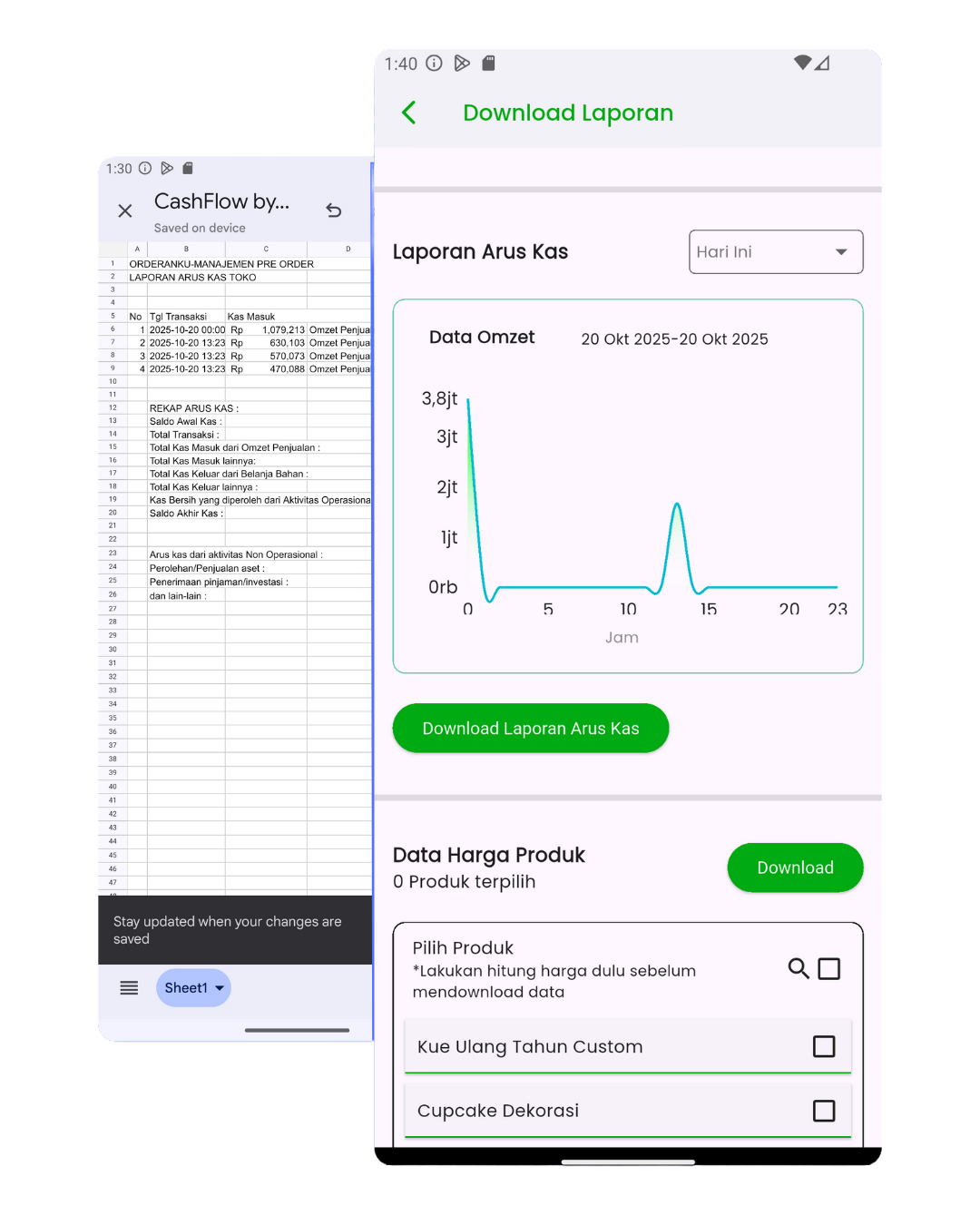The image size is (980, 1225).
Task: Tap the Wi-Fi signal icon in status bar
Action: pos(802,63)
